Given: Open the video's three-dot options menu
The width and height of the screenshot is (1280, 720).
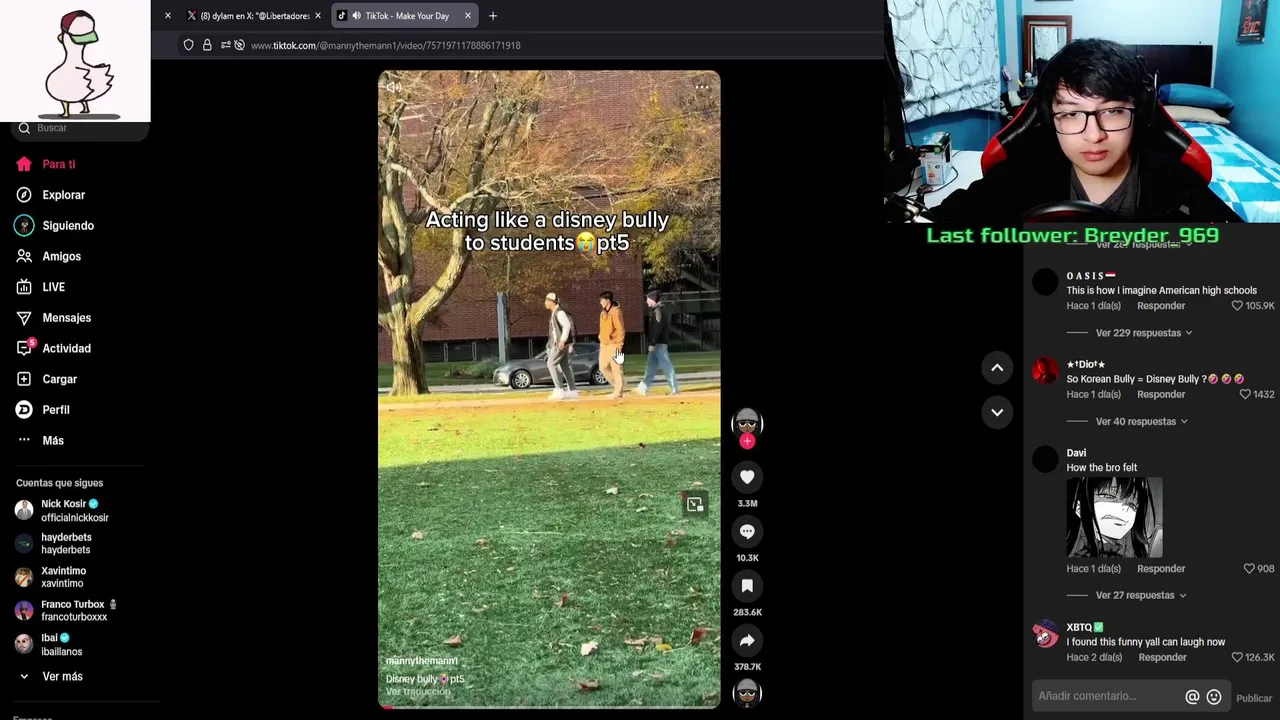Looking at the screenshot, I should click(702, 87).
